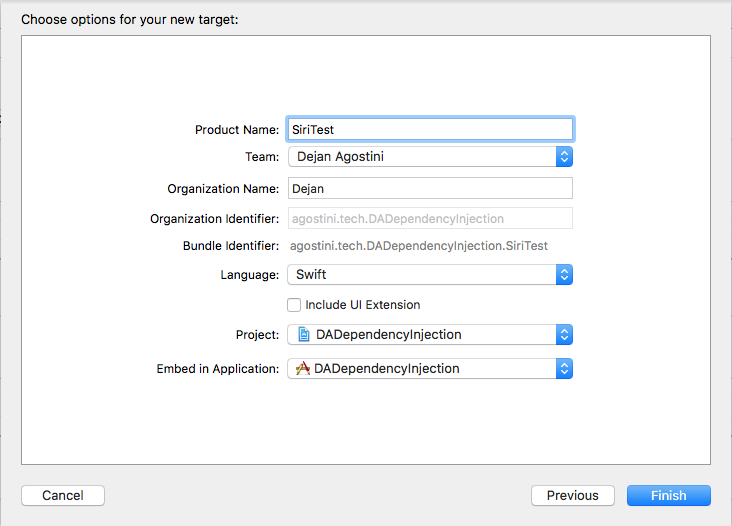
Task: Dismiss the dialog with Cancel
Action: coord(63,495)
